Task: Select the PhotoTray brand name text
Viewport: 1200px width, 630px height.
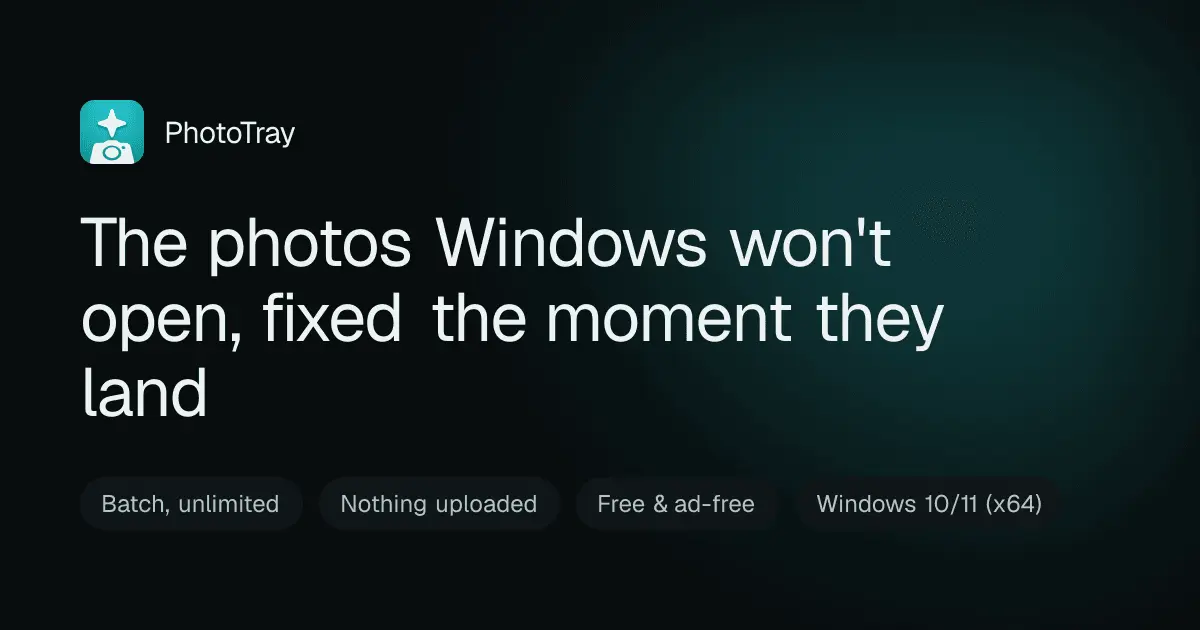Action: (x=230, y=133)
